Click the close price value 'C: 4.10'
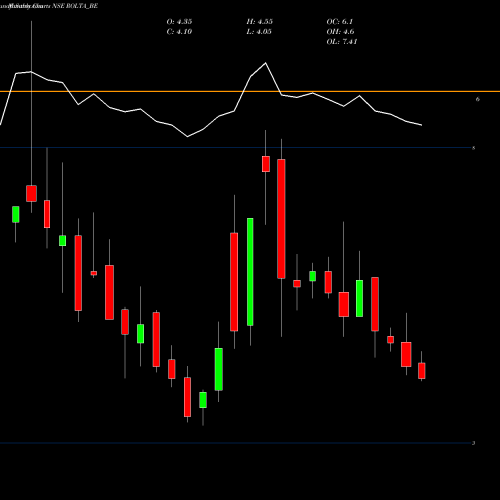 pos(179,32)
